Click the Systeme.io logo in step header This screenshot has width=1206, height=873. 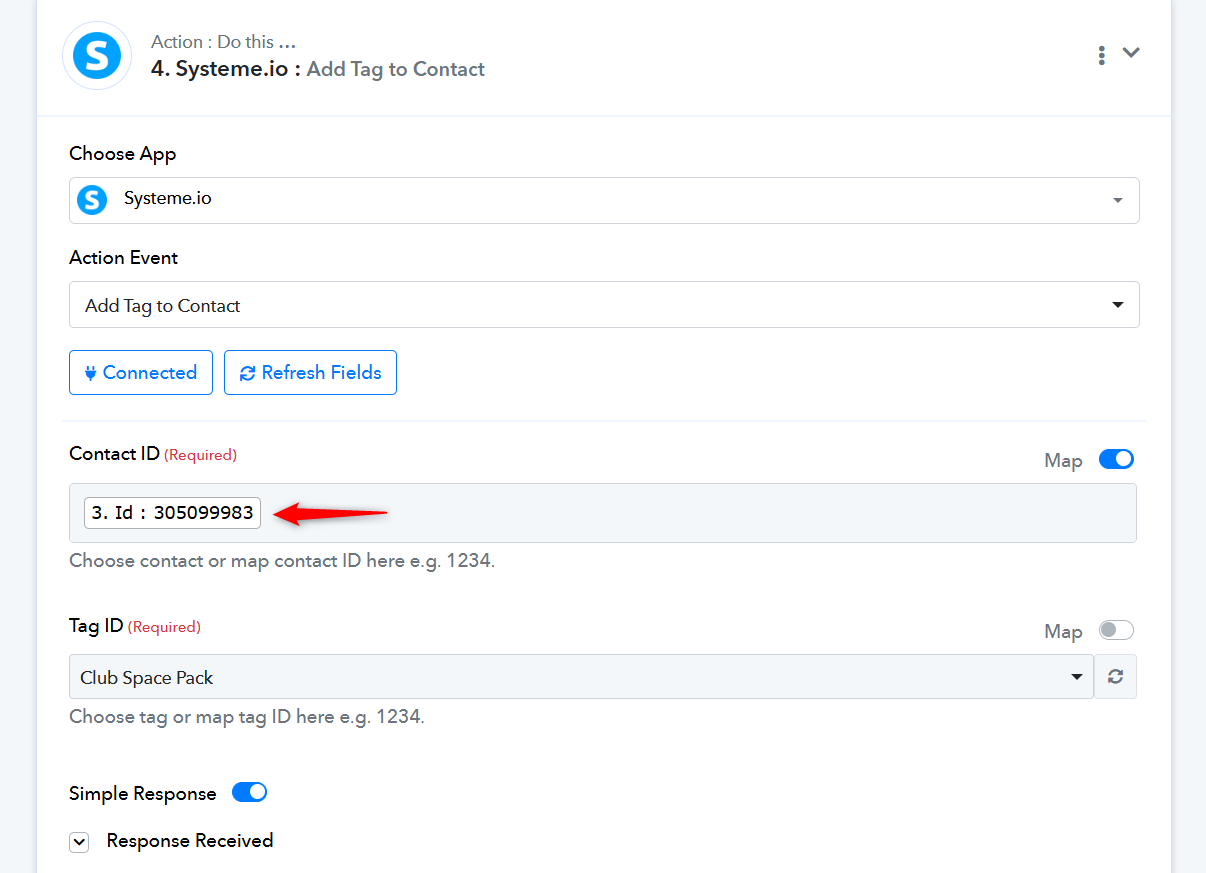(x=97, y=56)
